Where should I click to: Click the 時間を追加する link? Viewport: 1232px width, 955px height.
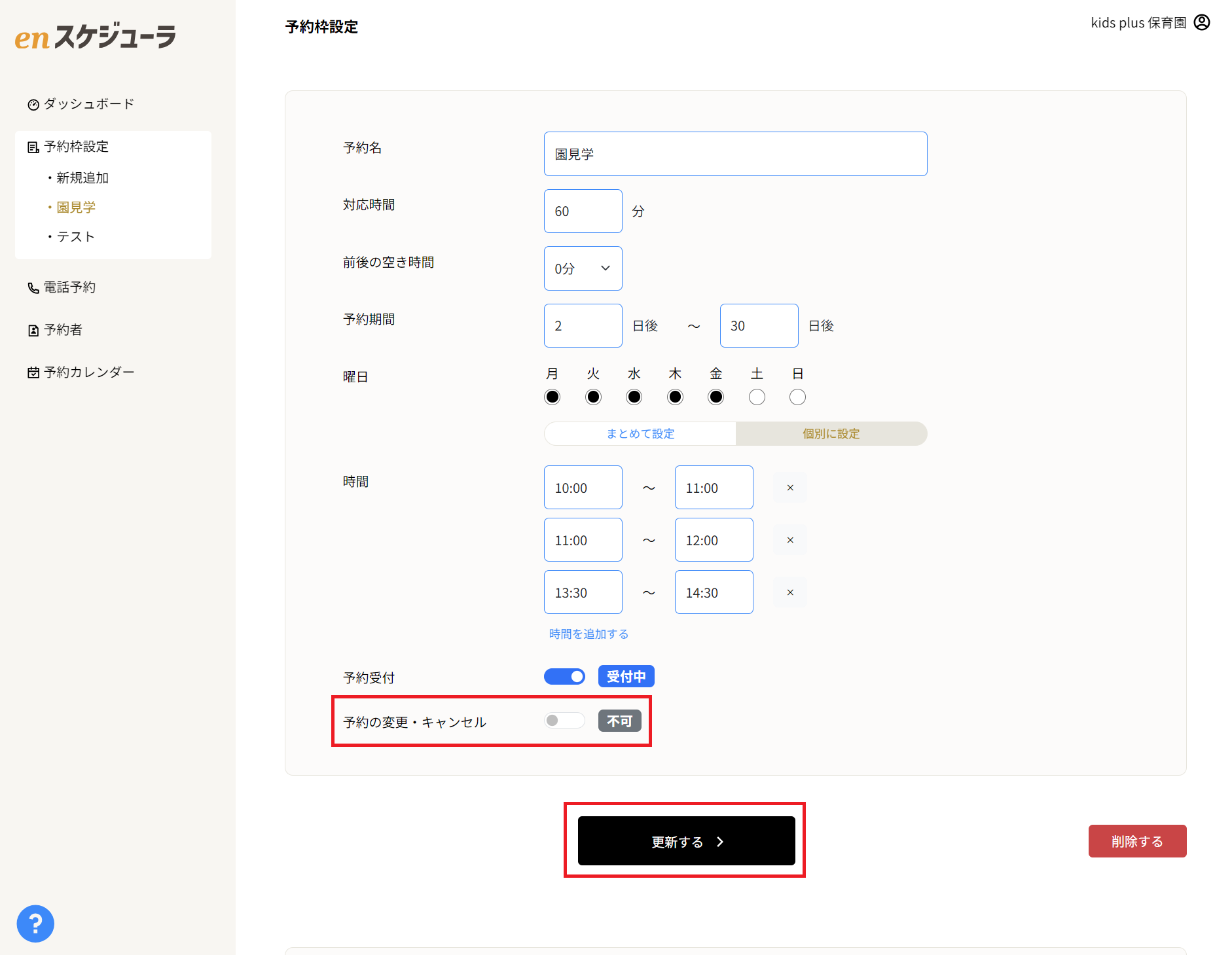(589, 634)
